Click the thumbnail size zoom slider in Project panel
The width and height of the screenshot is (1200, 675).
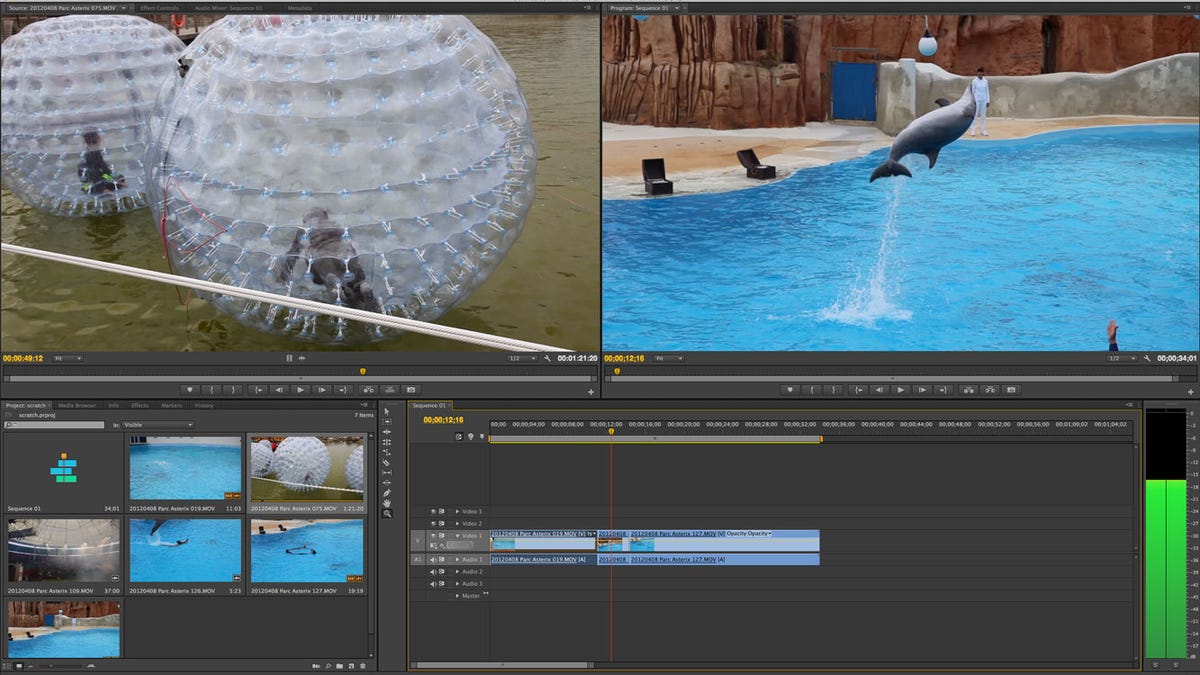(x=51, y=668)
